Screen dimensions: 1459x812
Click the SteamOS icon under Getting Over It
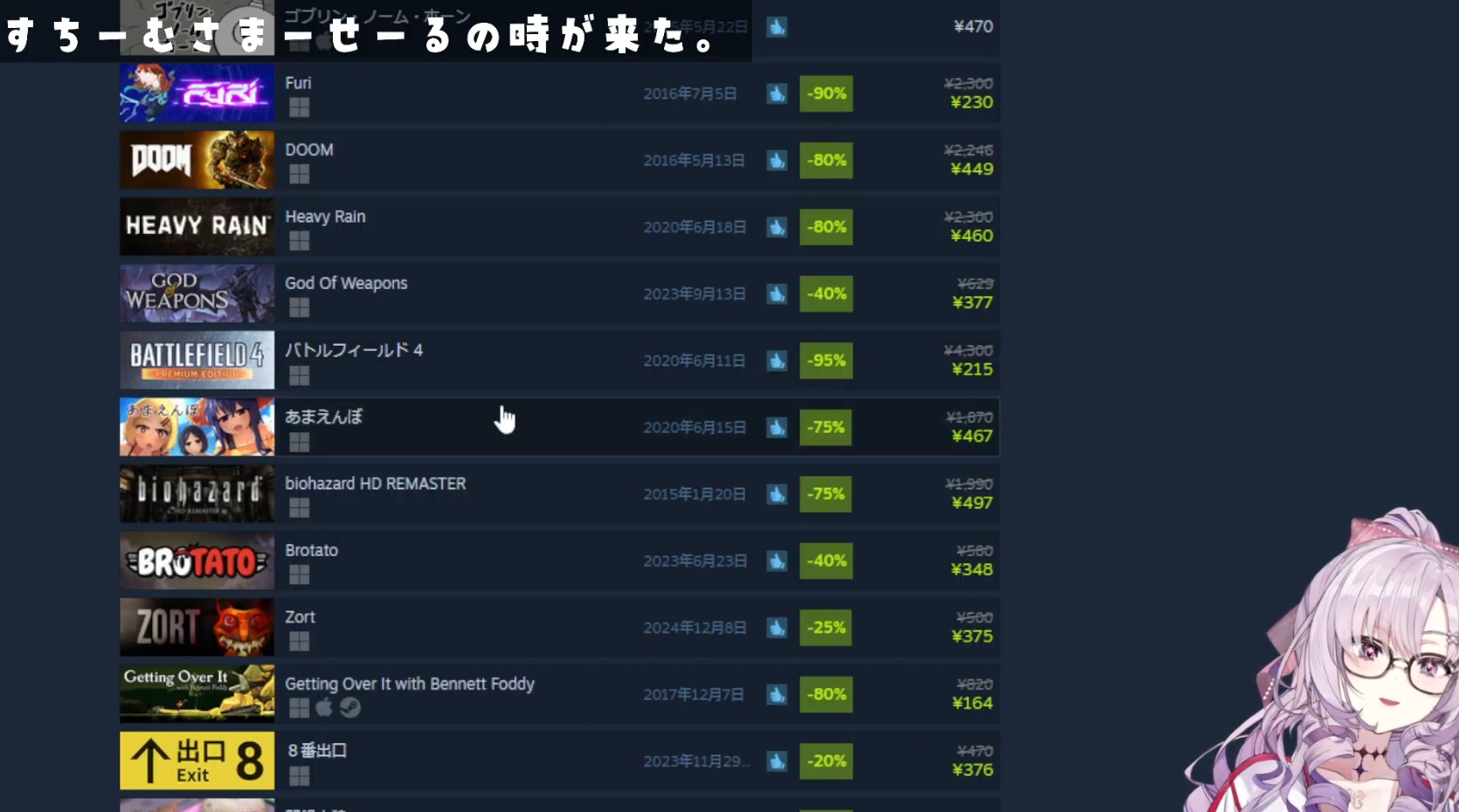pyautogui.click(x=350, y=707)
